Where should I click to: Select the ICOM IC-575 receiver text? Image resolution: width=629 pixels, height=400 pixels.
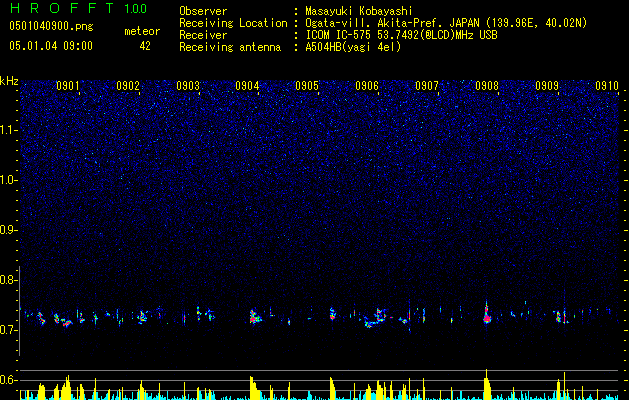click(401, 35)
